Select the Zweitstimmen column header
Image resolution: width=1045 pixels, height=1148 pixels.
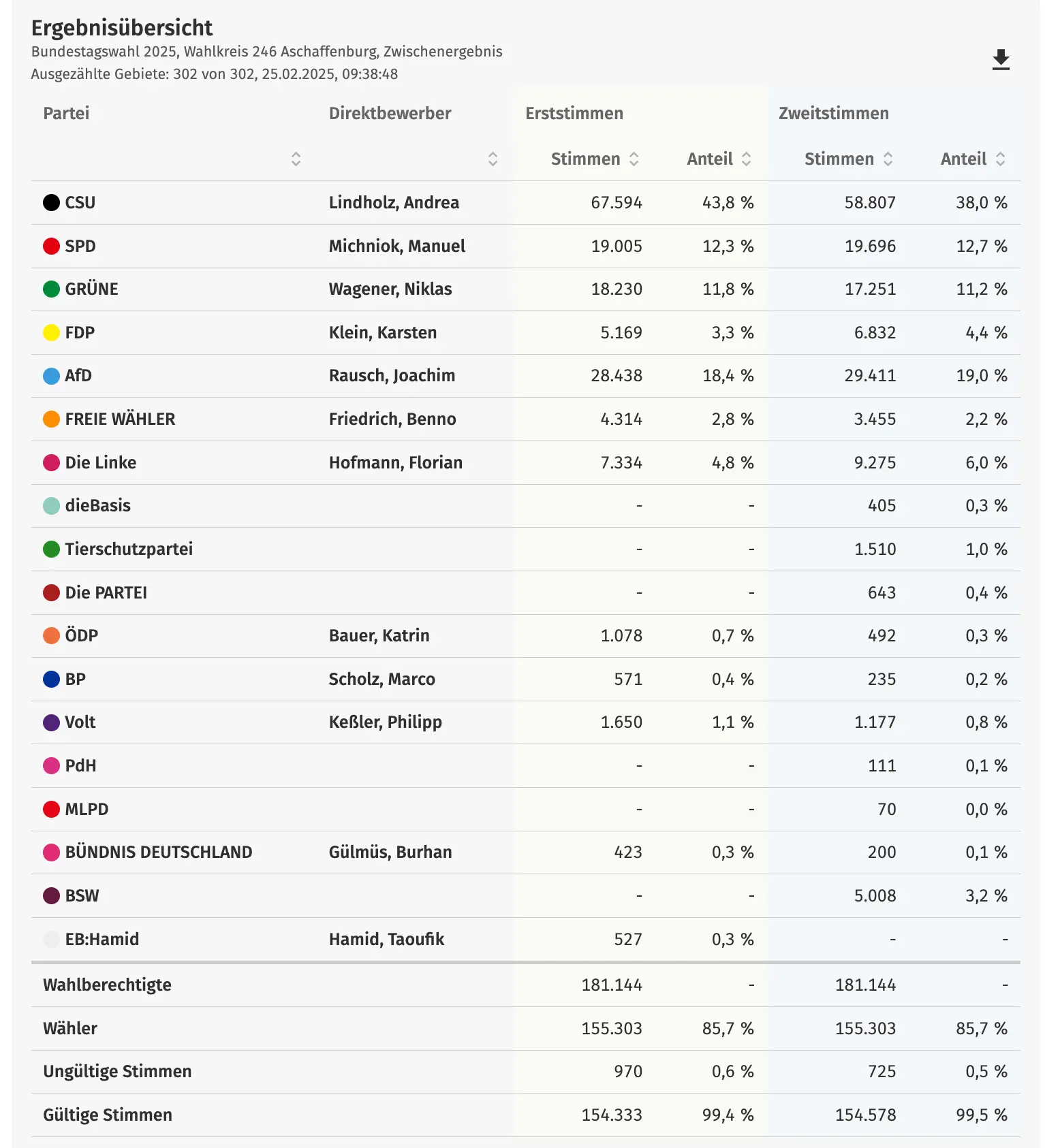pos(833,113)
